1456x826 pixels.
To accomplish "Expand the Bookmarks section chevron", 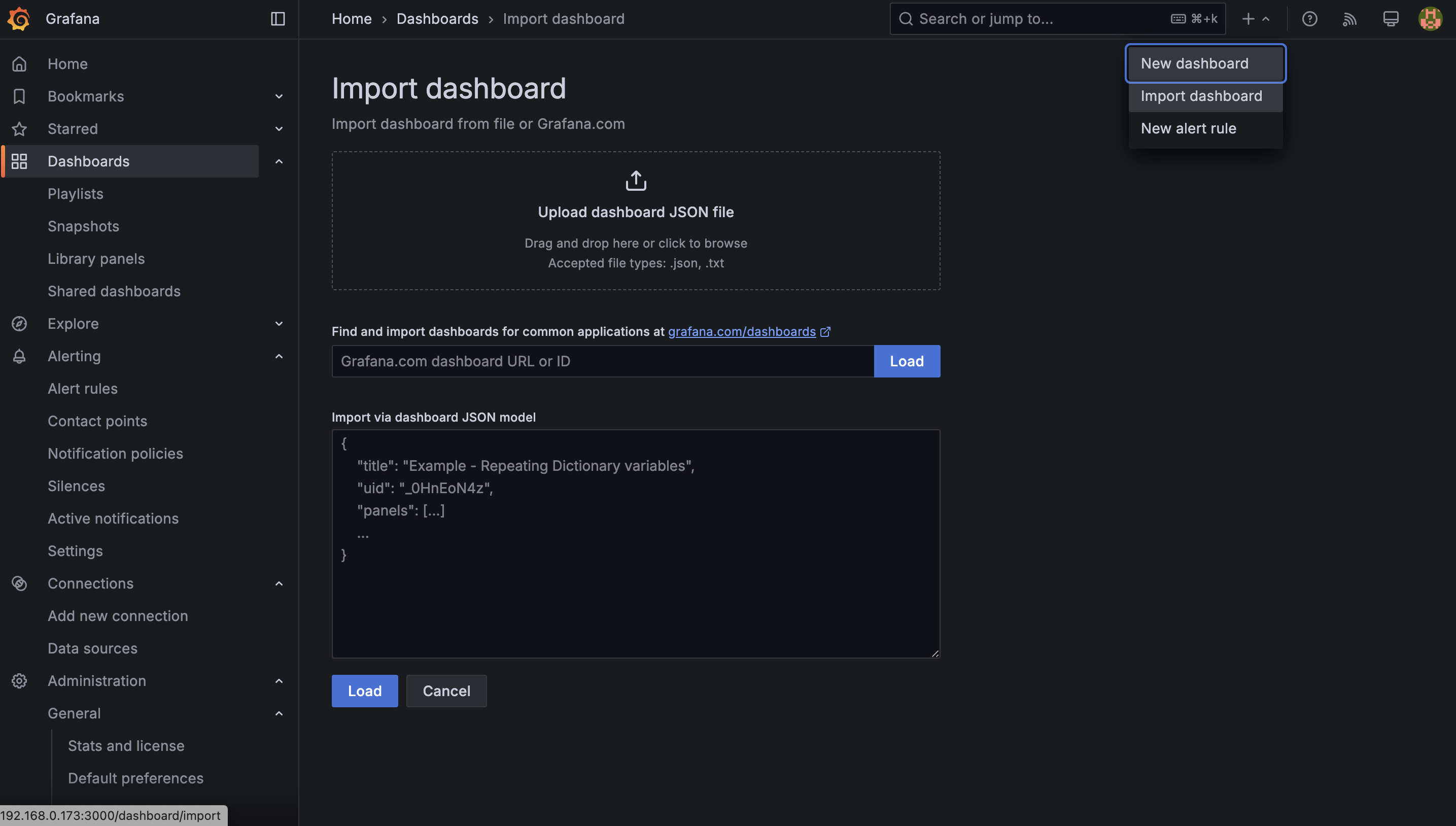I will click(x=279, y=96).
